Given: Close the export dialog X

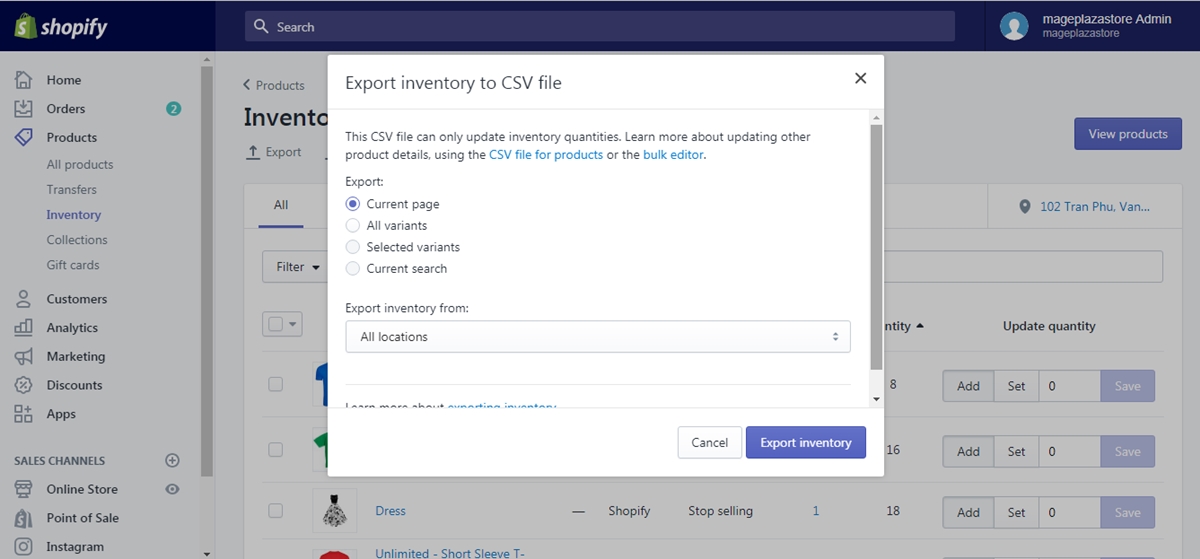Looking at the screenshot, I should coord(860,78).
